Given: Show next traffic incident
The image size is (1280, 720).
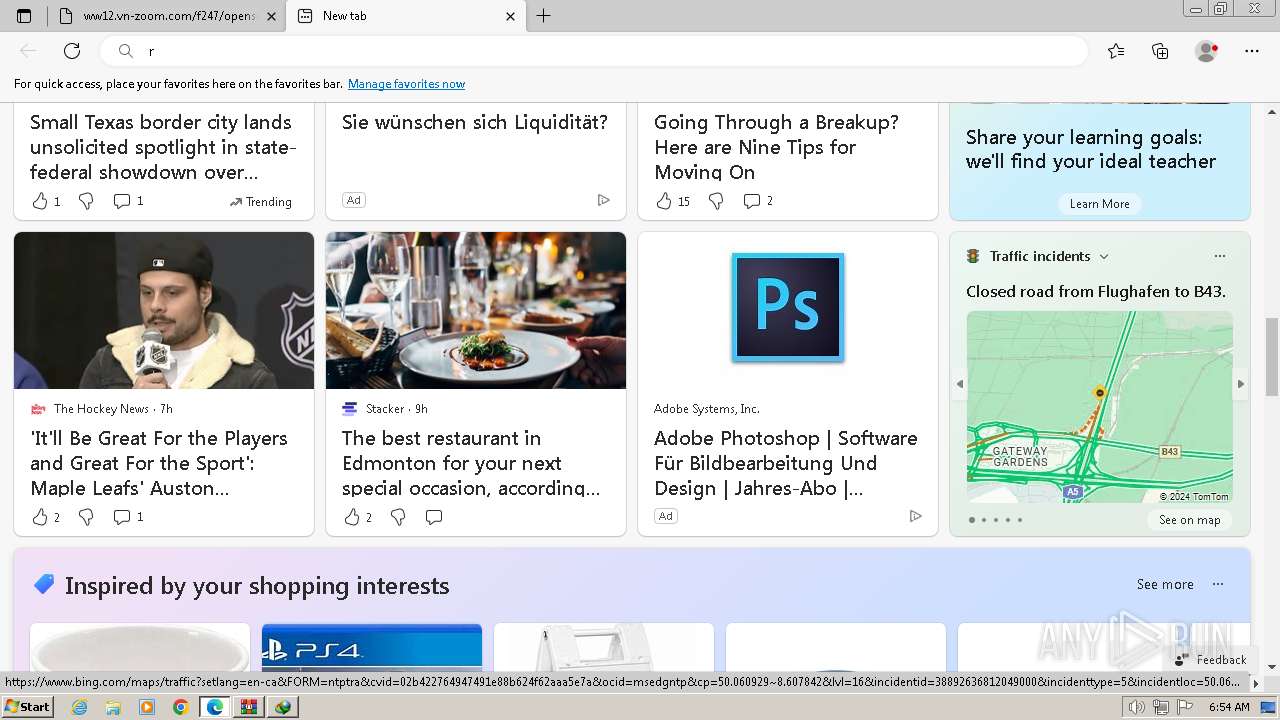Looking at the screenshot, I should coord(1241,384).
